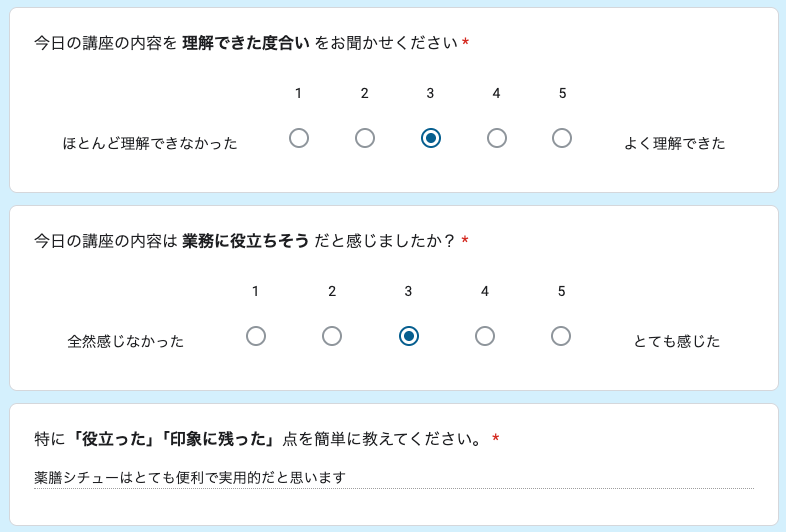Click the とても感じた scale label
Image resolution: width=786 pixels, height=532 pixels.
677,341
